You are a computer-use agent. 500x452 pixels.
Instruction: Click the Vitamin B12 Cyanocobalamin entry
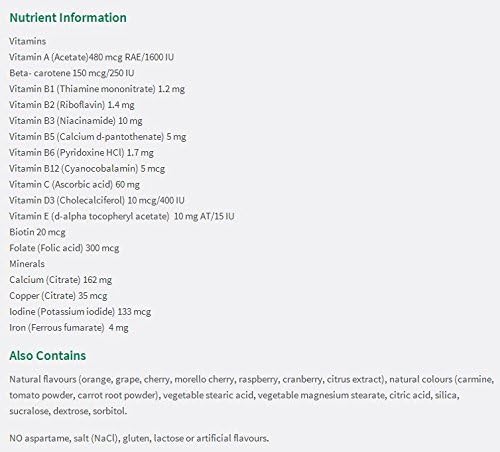click(x=87, y=169)
